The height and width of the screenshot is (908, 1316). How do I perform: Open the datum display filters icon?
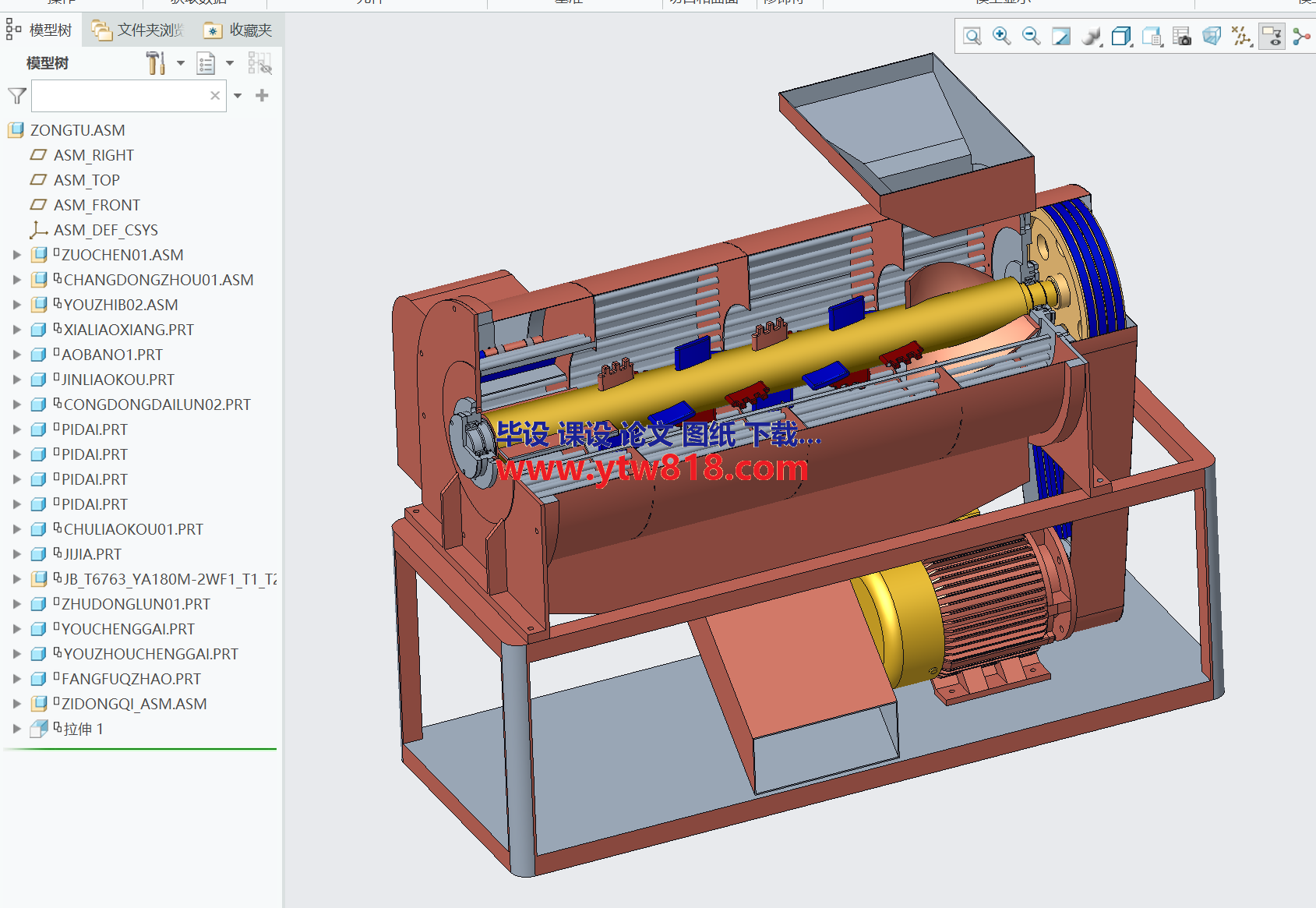[x=1241, y=36]
